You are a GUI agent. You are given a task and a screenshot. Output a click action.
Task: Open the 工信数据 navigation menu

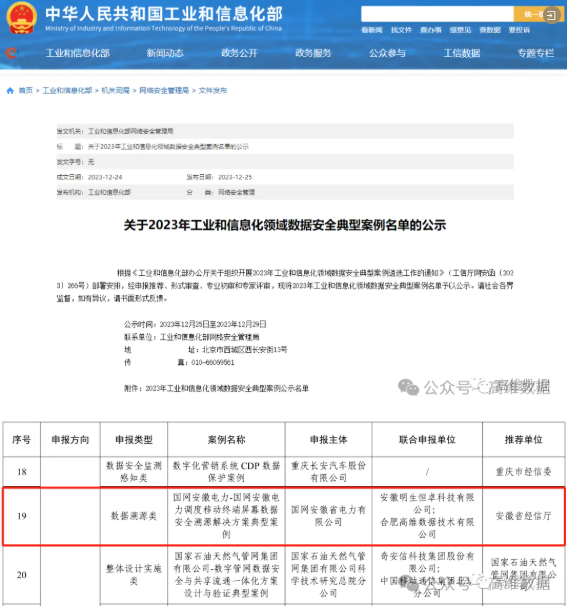(462, 53)
